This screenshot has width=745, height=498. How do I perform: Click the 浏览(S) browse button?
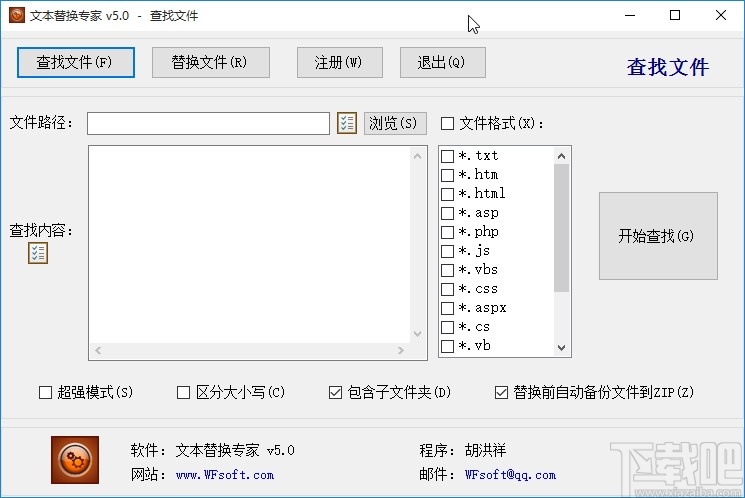tap(395, 124)
